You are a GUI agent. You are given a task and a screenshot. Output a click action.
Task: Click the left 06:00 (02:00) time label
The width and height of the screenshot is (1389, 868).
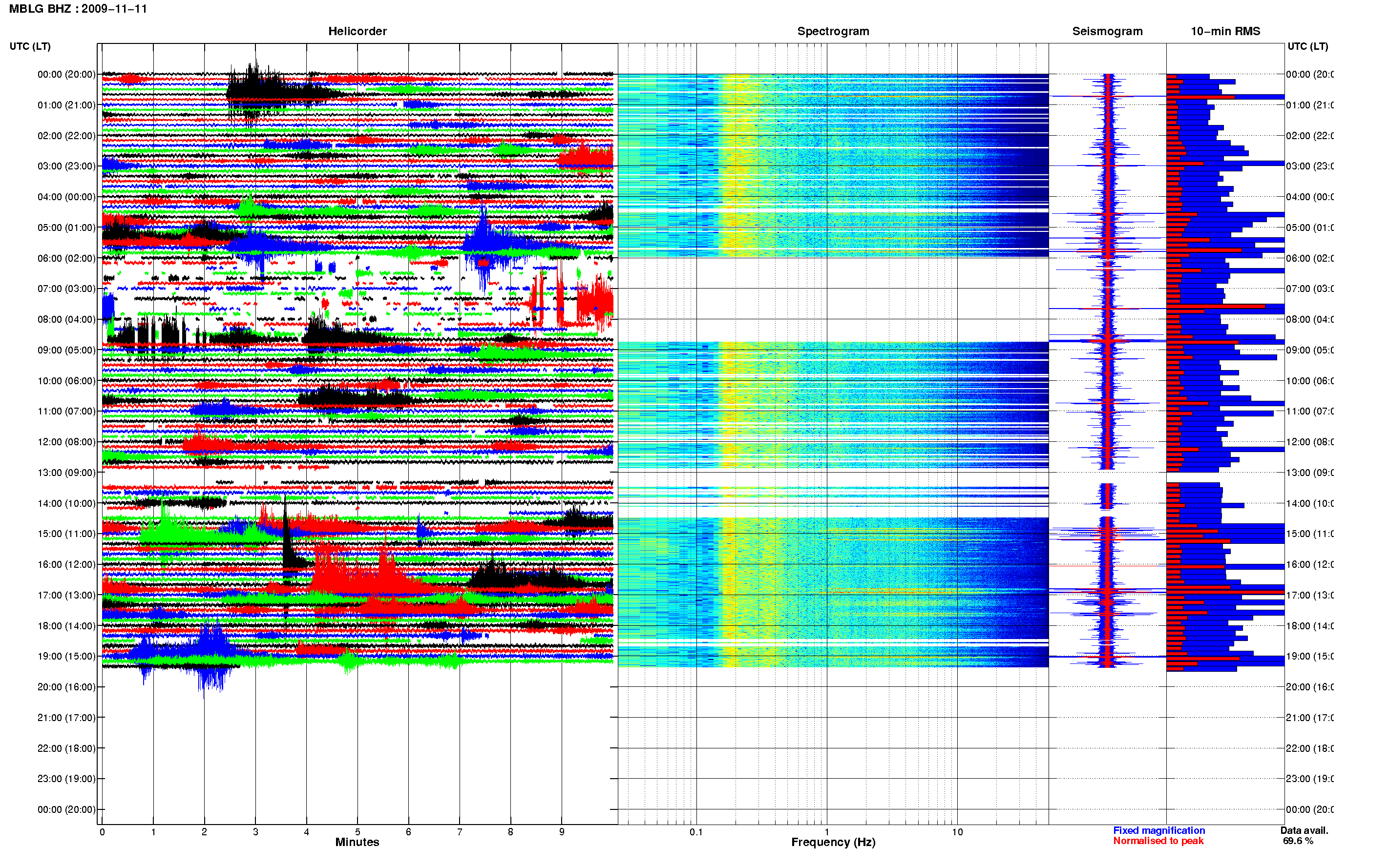[x=66, y=258]
